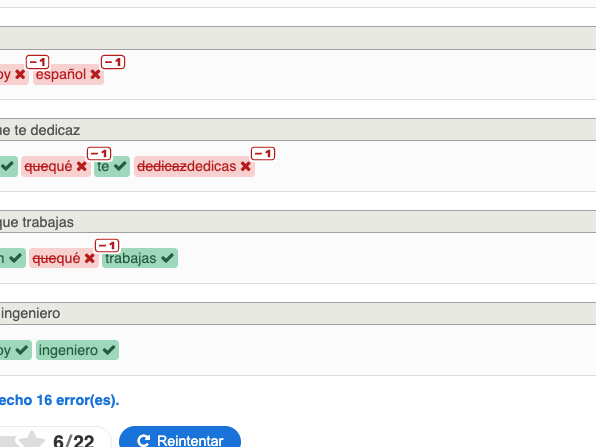This screenshot has width=596, height=447.
Task: Click the 'ingeniero' answer header row
Action: click(x=298, y=314)
